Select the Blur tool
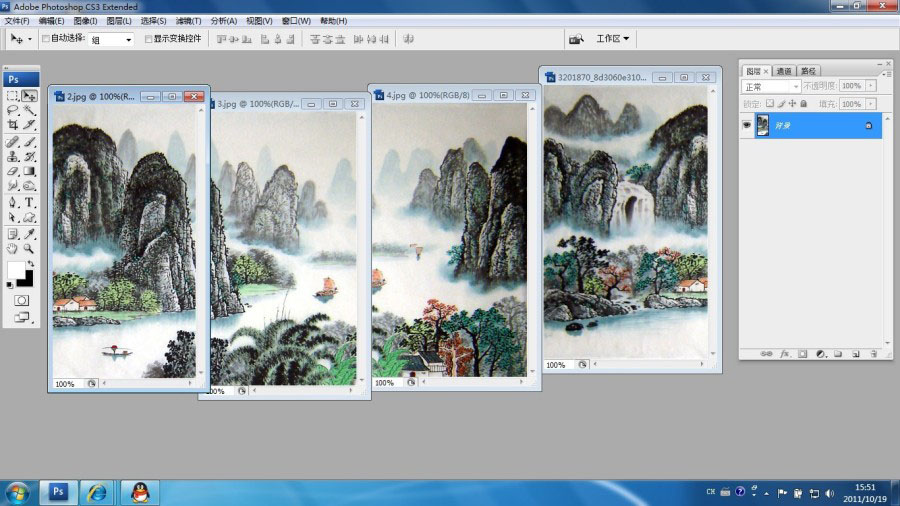The image size is (900, 506). pos(13,185)
